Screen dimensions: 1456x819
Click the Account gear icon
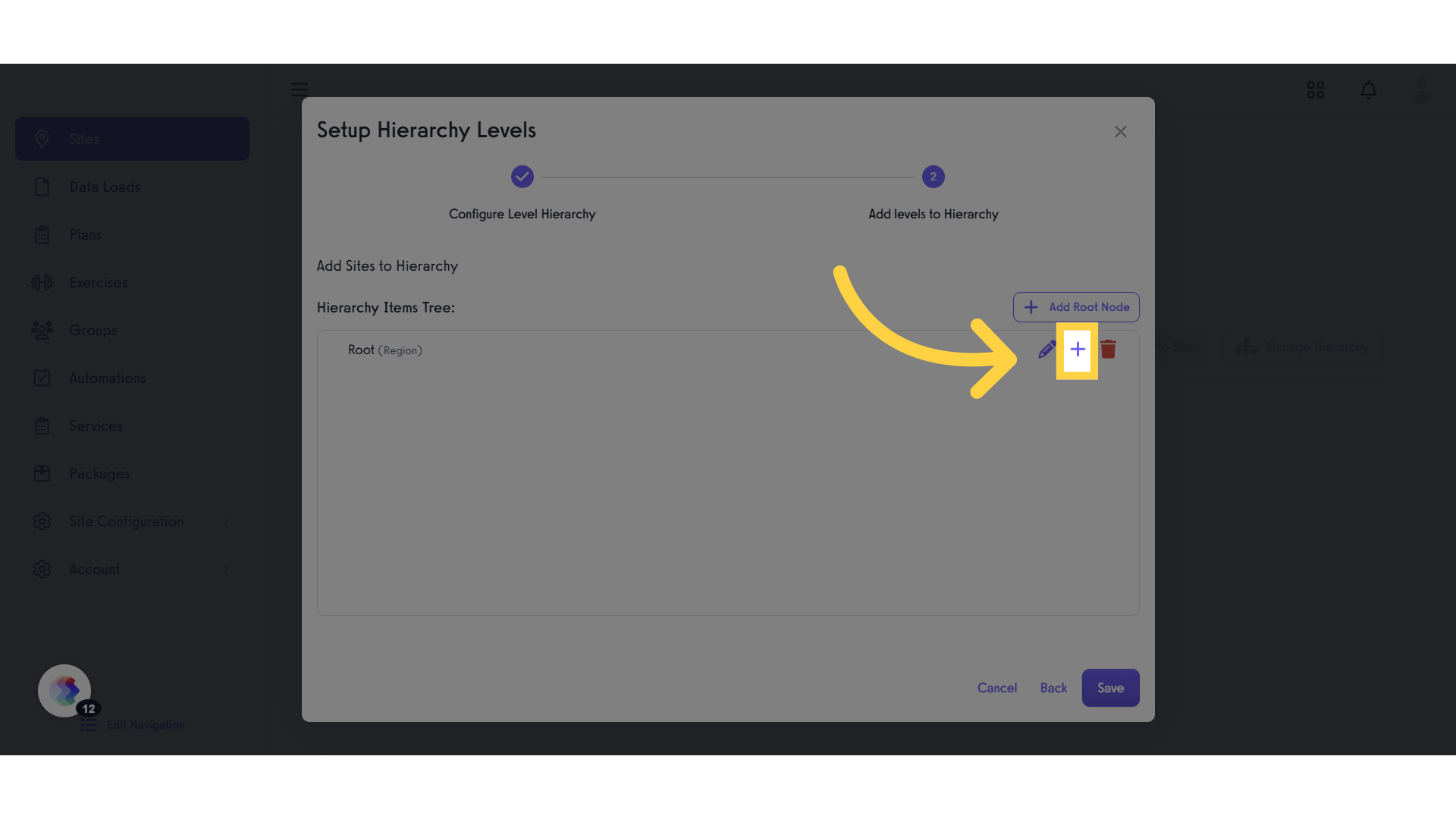tap(42, 569)
